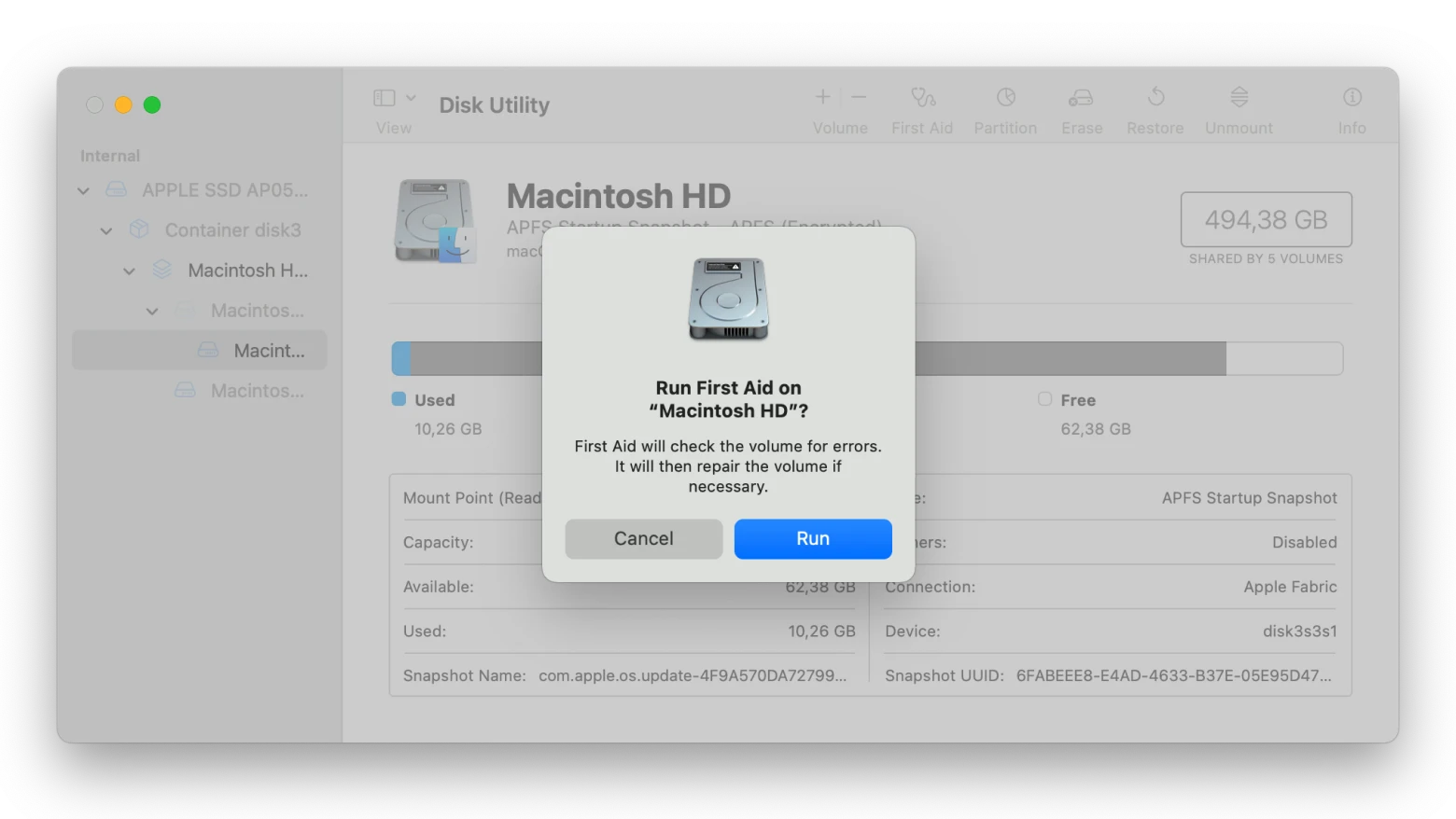Select the Macintosh H... volume group entry

coord(247,271)
